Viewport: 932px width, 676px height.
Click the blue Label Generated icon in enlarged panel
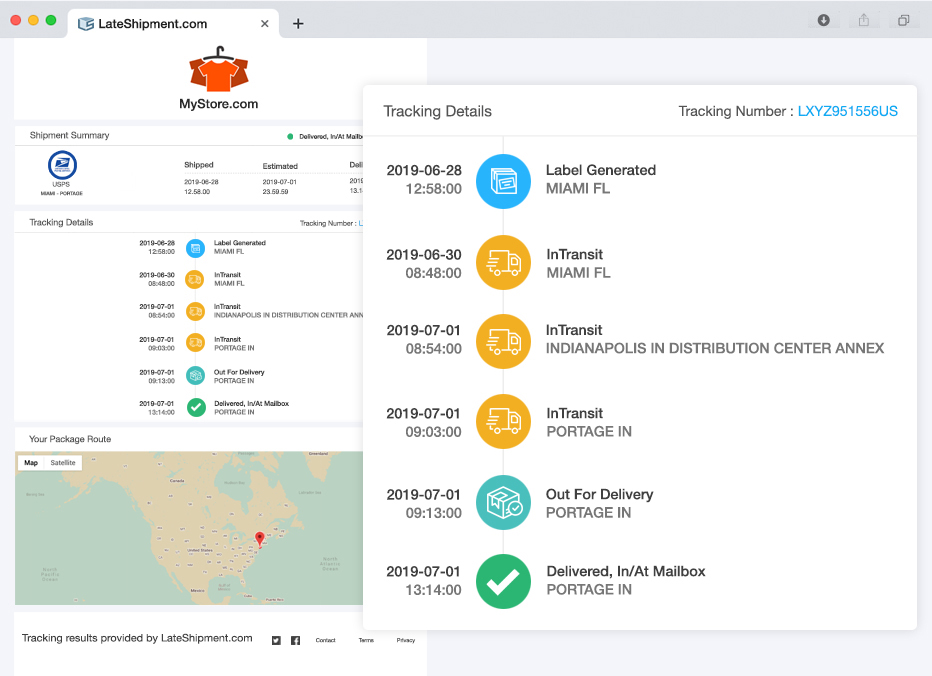pyautogui.click(x=503, y=181)
